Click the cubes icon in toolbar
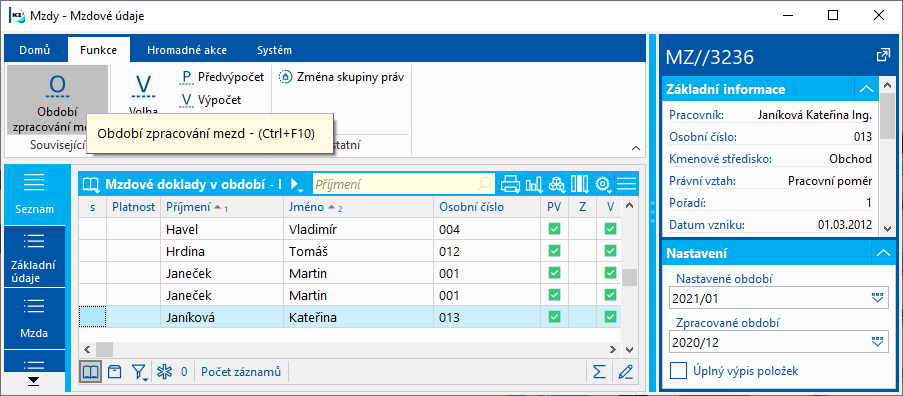This screenshot has width=903, height=396. tap(557, 184)
